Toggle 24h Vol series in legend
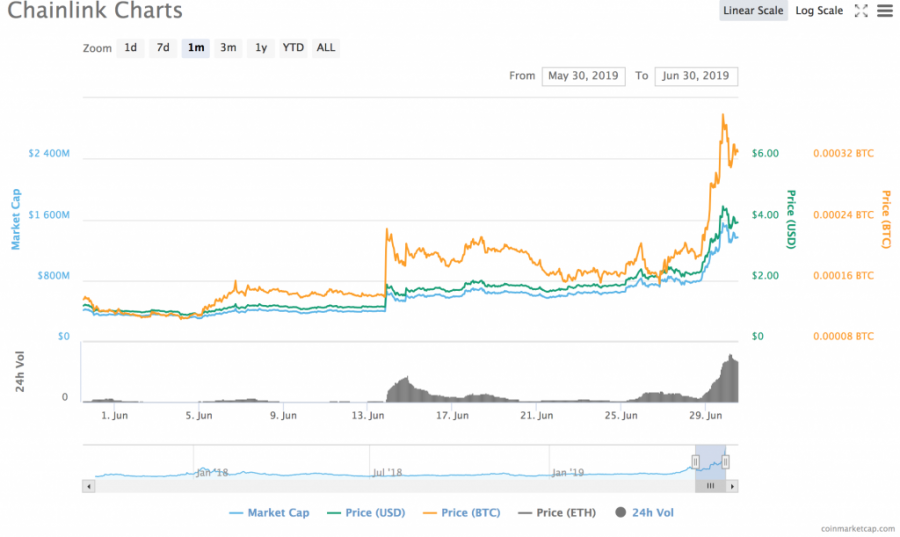The height and width of the screenshot is (537, 900). 645,513
